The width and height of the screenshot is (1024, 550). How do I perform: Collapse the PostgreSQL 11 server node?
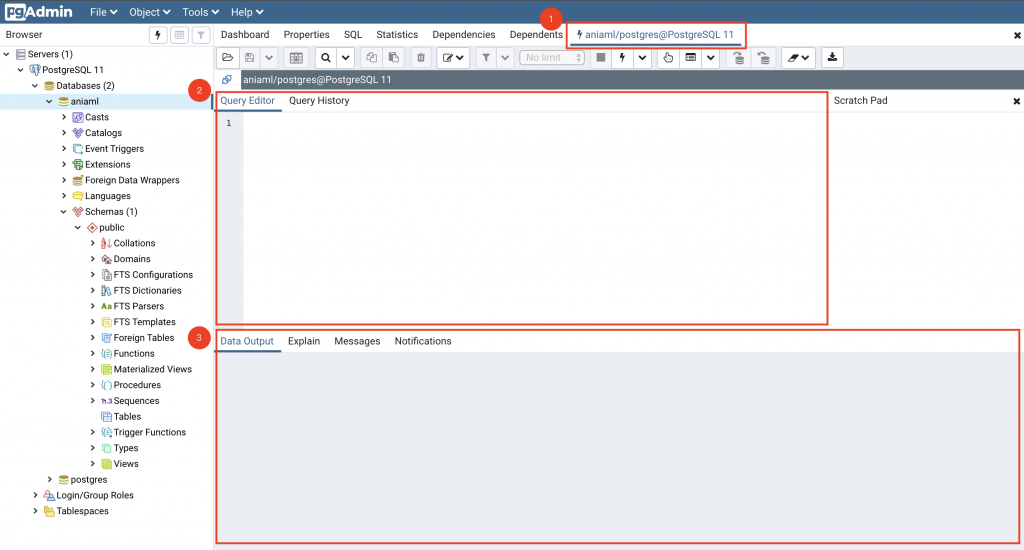tap(21, 70)
